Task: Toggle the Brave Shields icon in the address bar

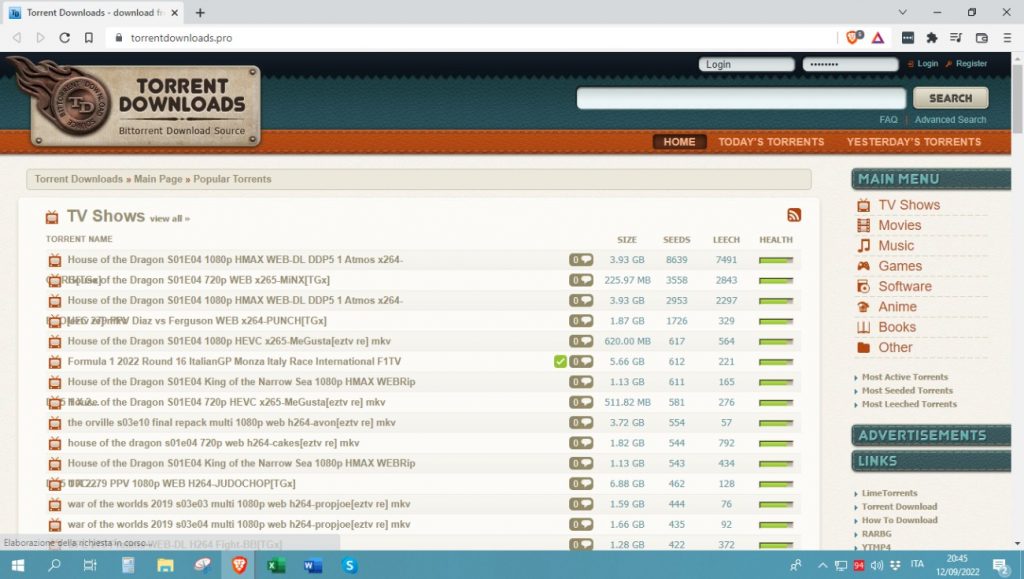Action: pyautogui.click(x=851, y=37)
